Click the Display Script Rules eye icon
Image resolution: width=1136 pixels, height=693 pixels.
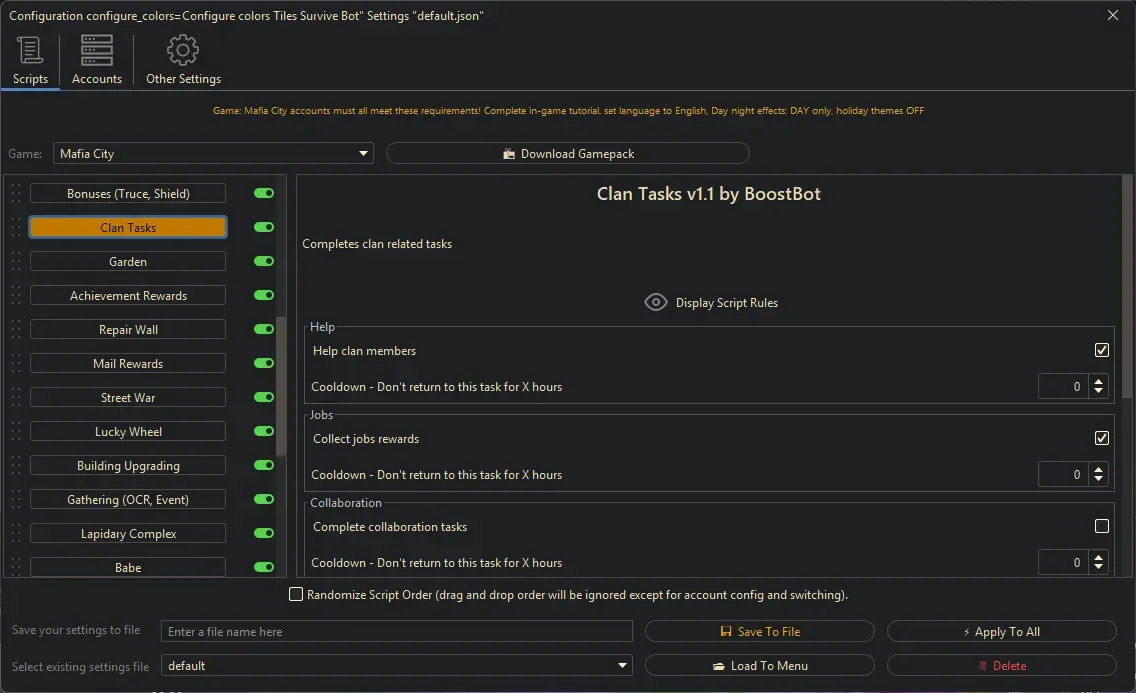656,301
